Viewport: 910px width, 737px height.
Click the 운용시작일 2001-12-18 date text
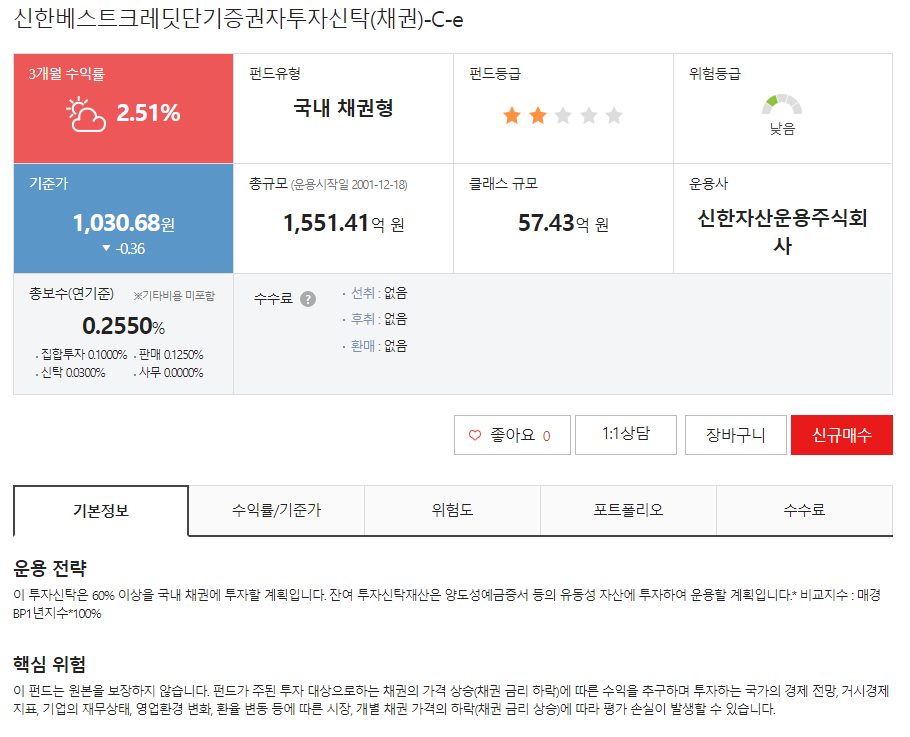[x=349, y=185]
